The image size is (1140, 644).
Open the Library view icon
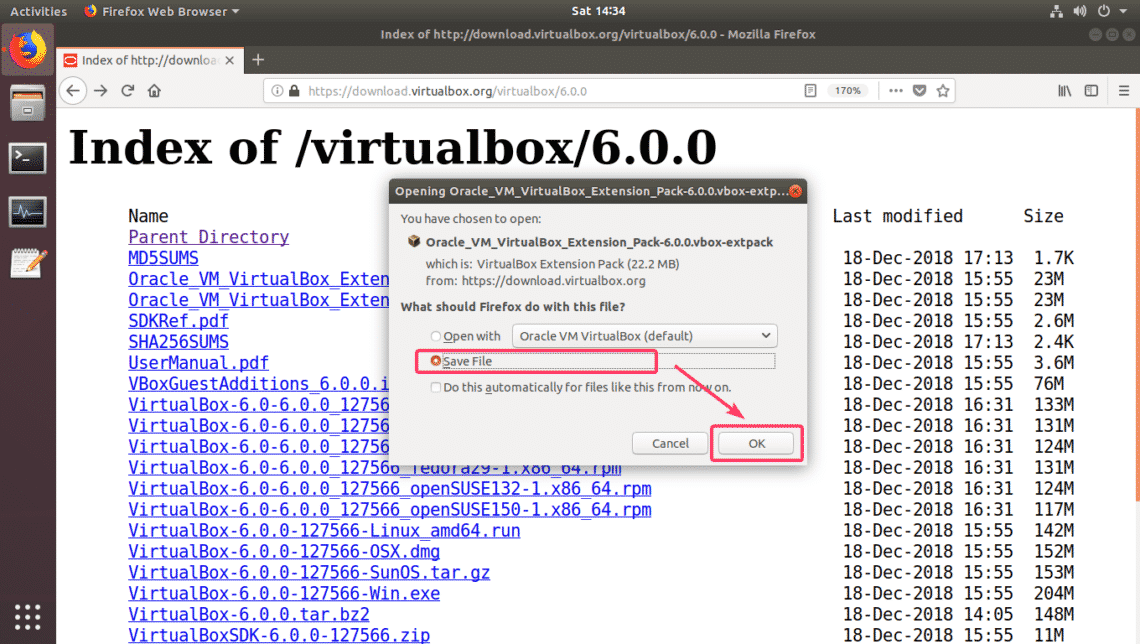[x=1064, y=91]
